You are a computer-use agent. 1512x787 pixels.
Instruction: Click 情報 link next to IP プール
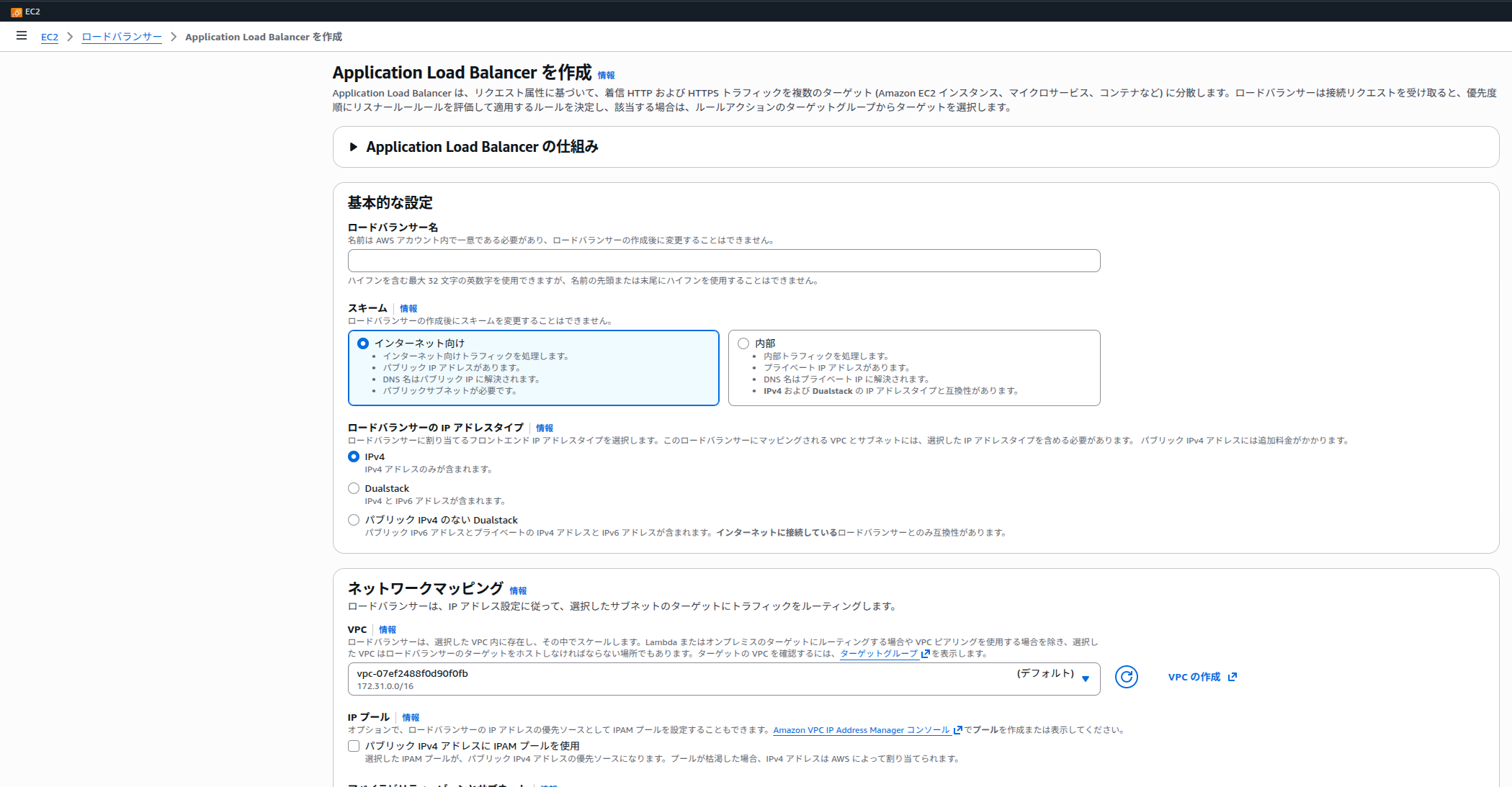tap(411, 718)
